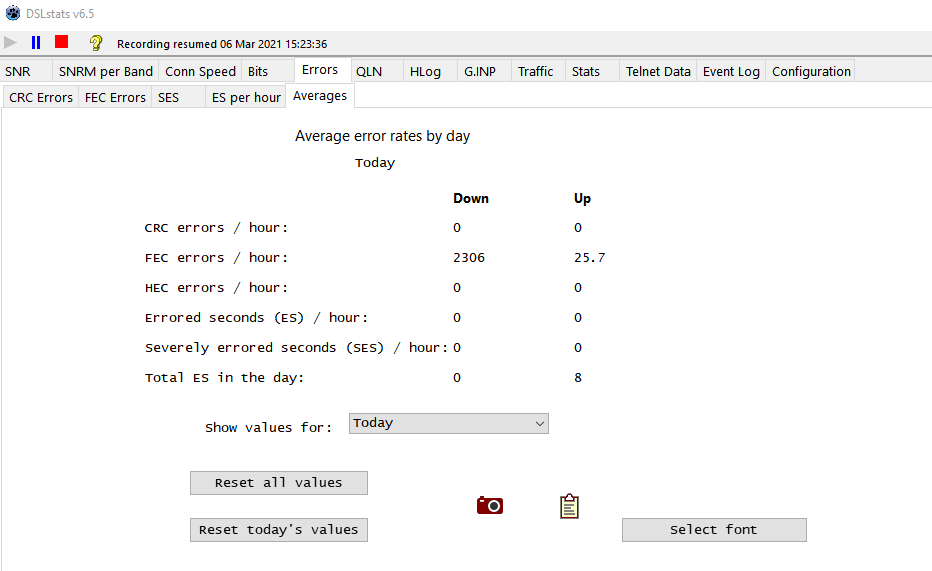Screen dimensions: 932x571
Task: Copy values using the clipboard icon
Action: point(569,506)
